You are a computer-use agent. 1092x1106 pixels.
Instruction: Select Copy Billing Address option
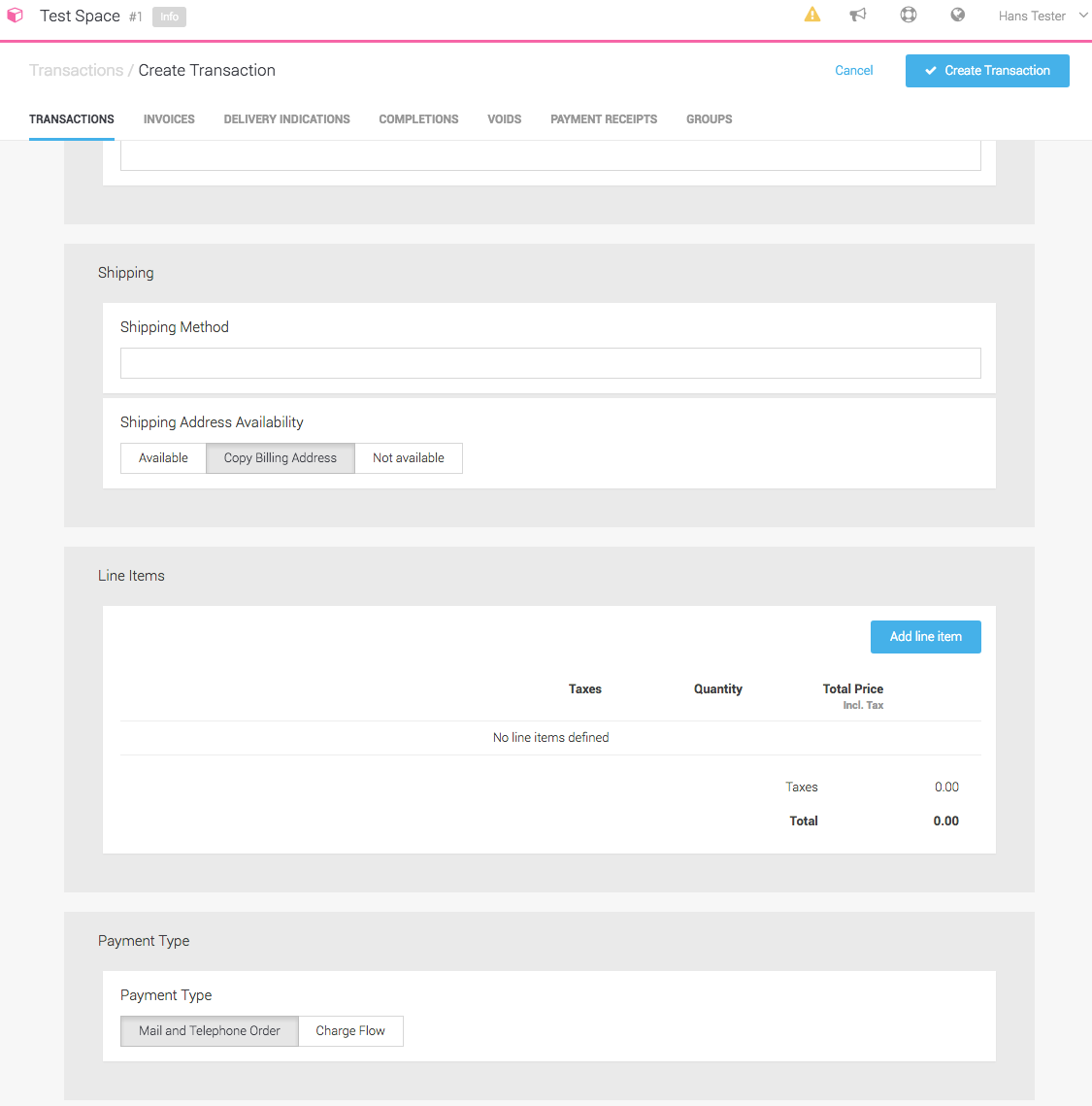tap(281, 458)
